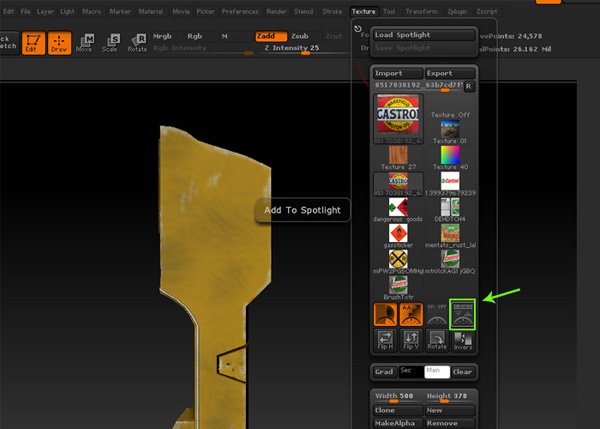Toggle the M material mode
Viewport: 600px width, 429px height.
[225, 36]
